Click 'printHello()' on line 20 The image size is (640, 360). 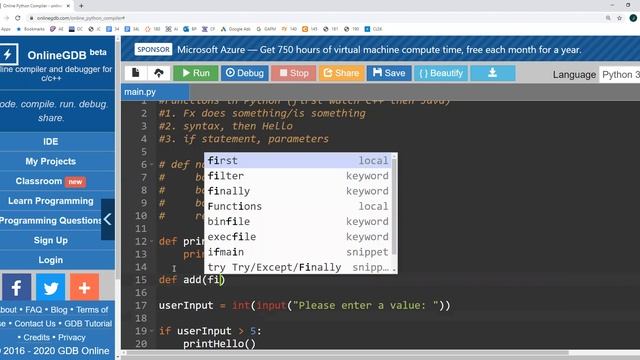click(219, 344)
